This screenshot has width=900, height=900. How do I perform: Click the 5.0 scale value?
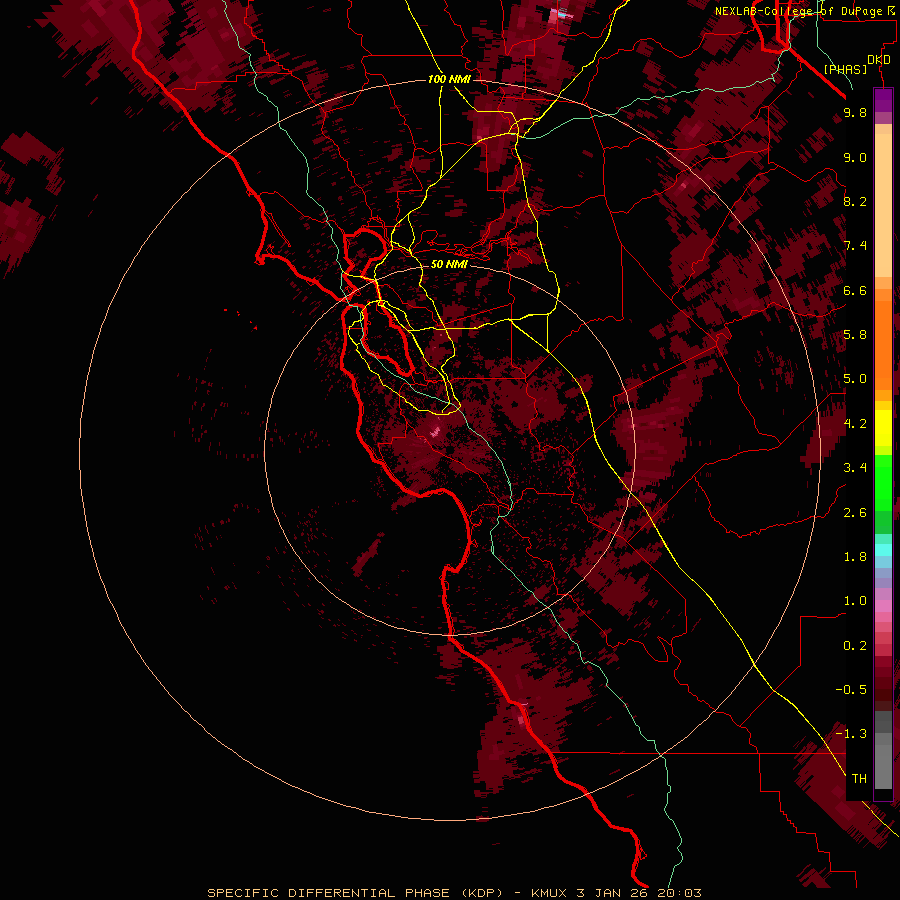[x=855, y=379]
